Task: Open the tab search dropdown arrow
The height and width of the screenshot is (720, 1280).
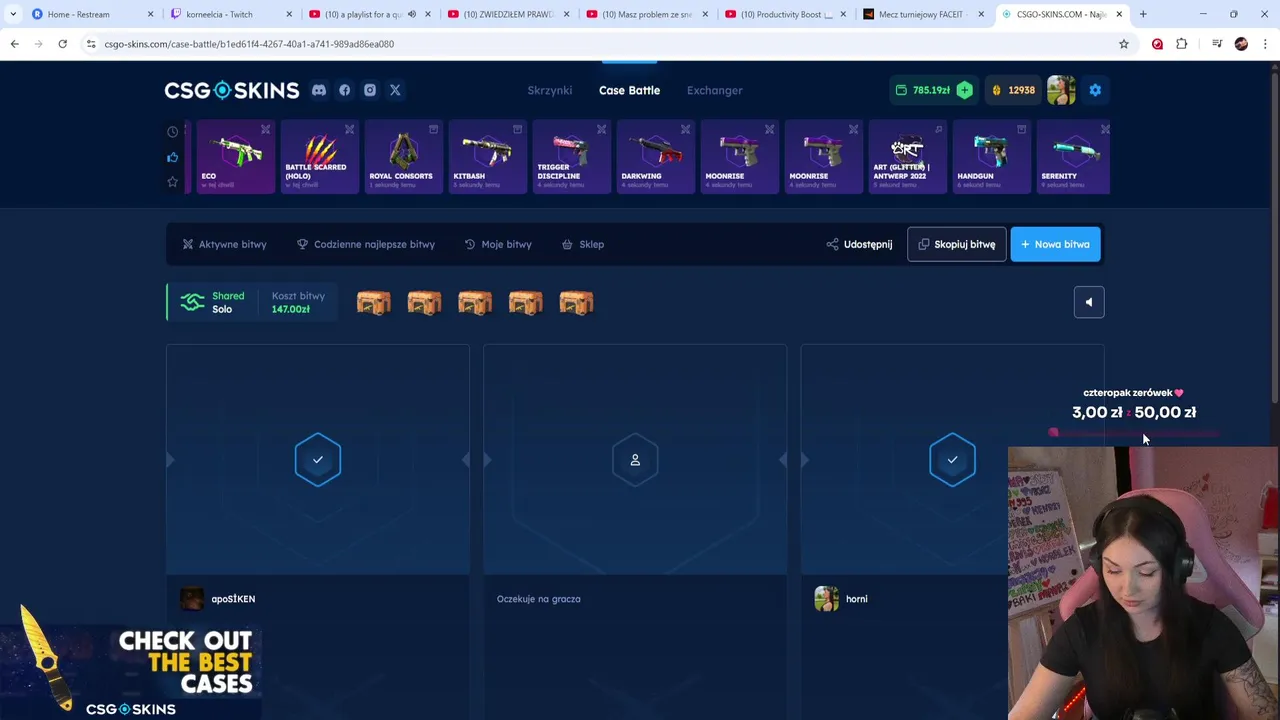Action: tap(13, 14)
